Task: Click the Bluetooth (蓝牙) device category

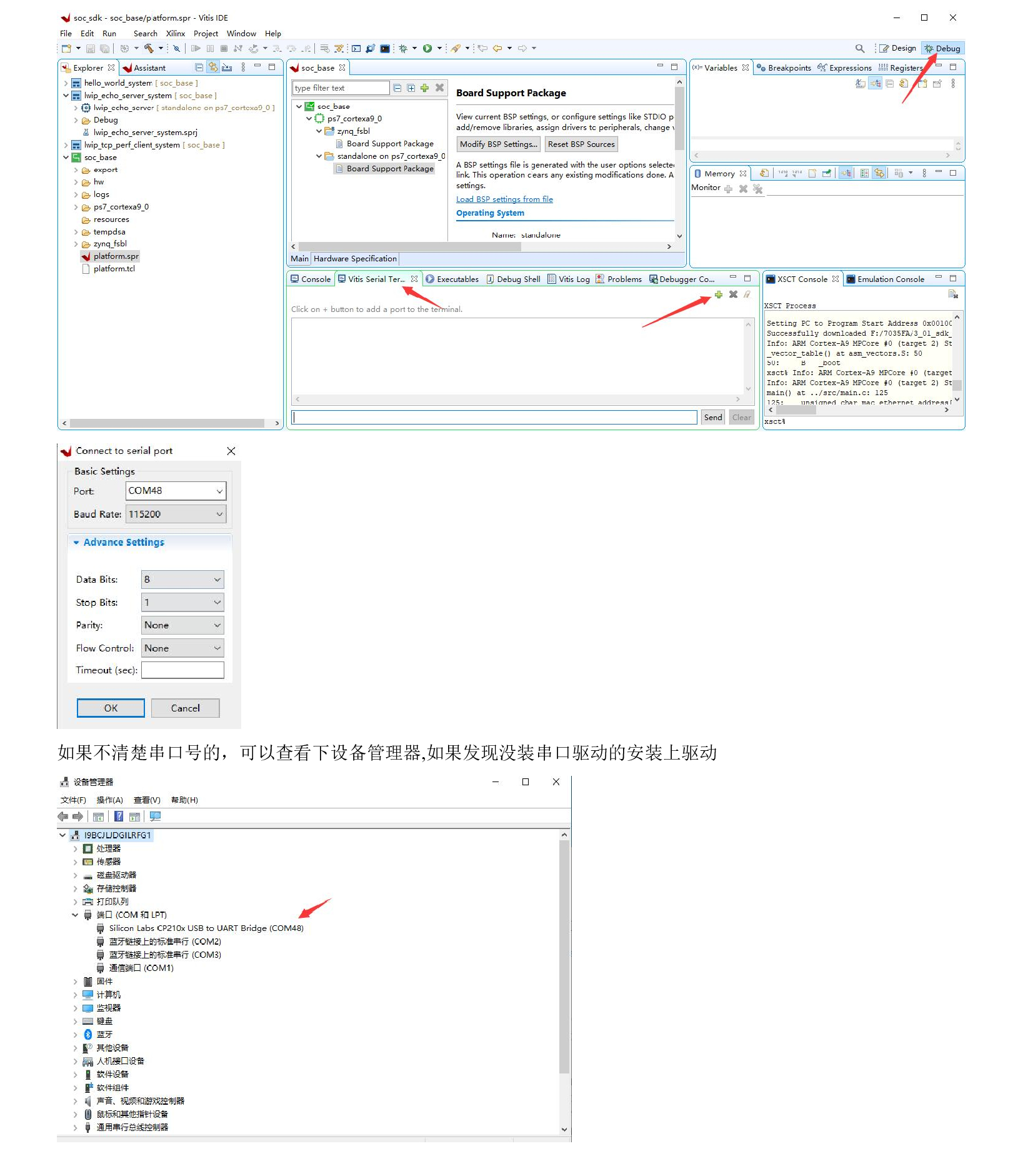Action: (x=104, y=1035)
